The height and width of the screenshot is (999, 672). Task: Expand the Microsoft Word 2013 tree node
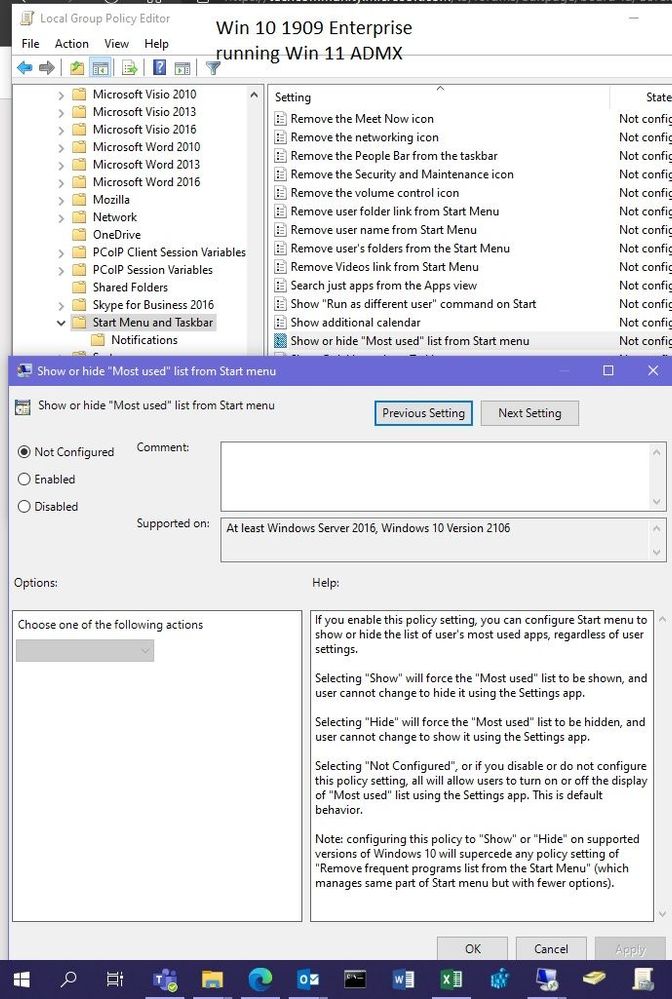[61, 165]
